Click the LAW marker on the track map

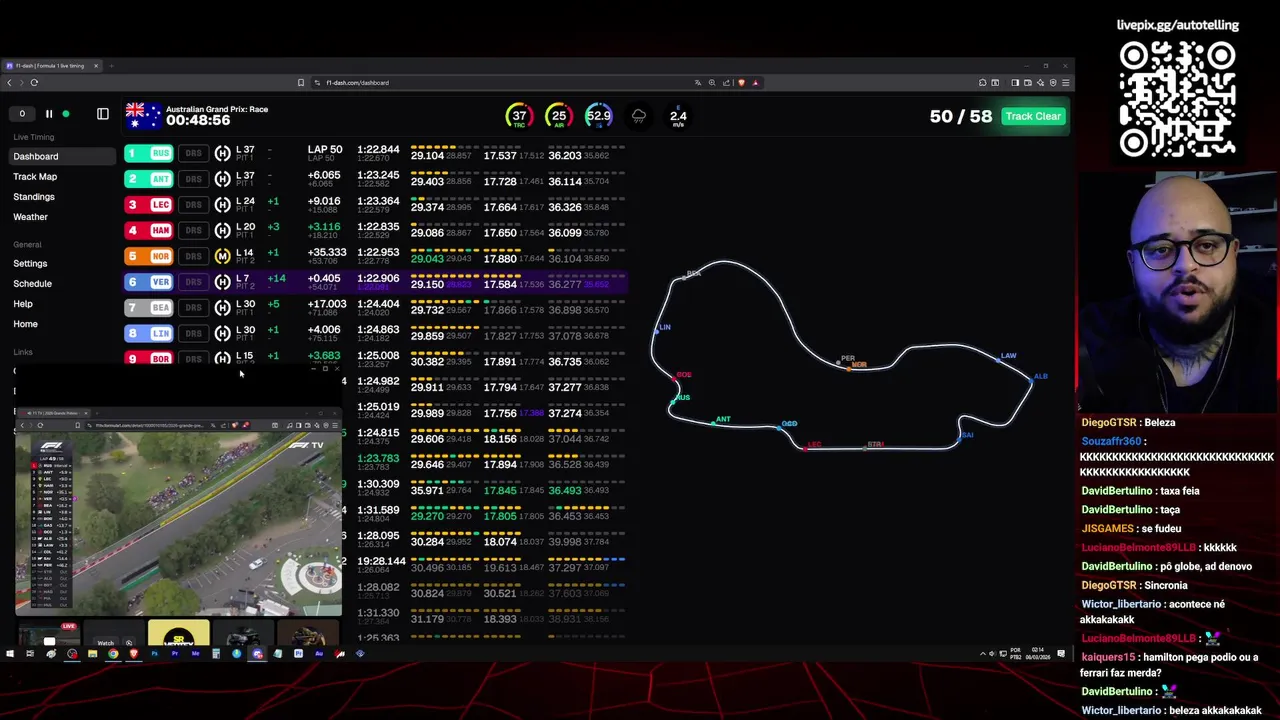1008,356
